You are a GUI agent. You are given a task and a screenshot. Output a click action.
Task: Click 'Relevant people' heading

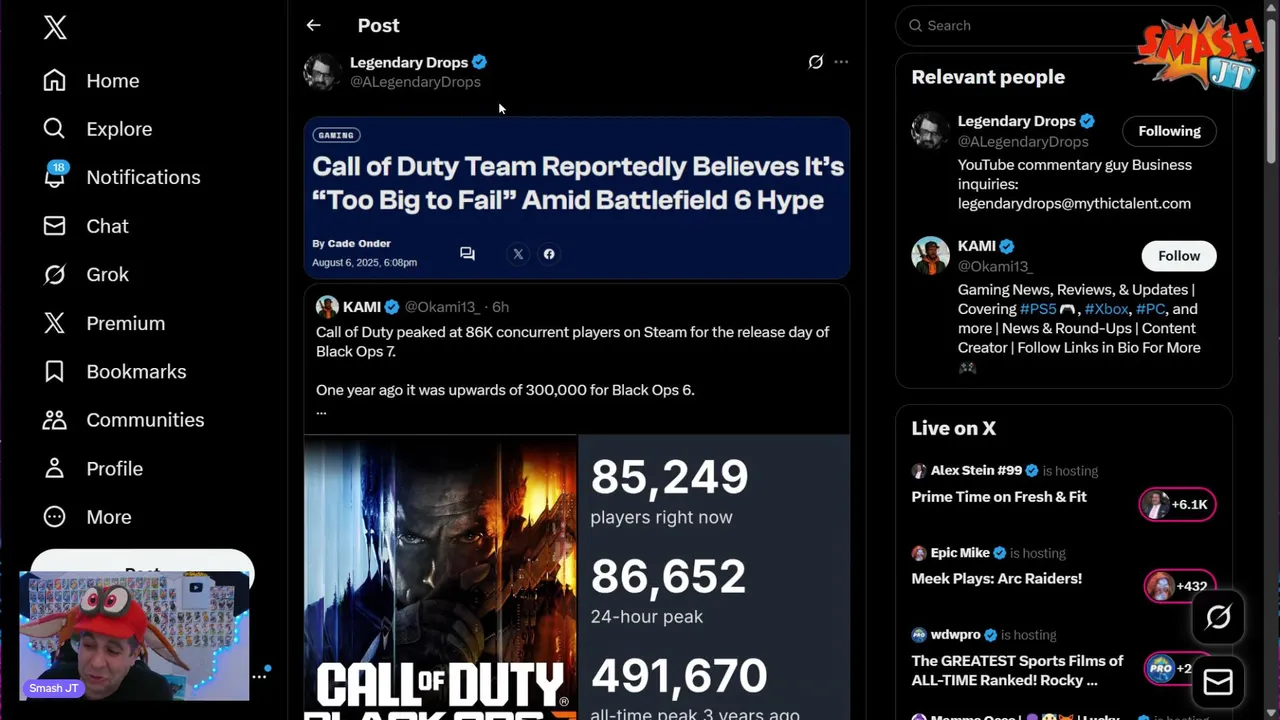[x=988, y=77]
